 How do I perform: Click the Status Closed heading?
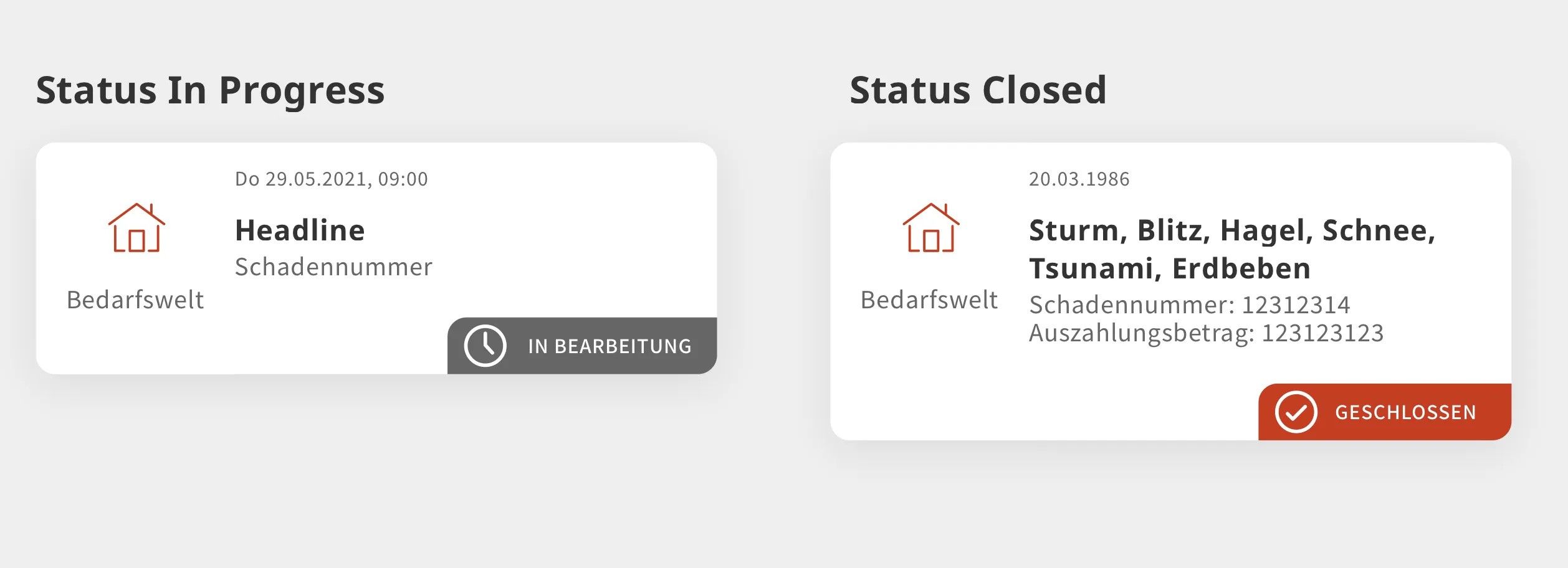pyautogui.click(x=978, y=90)
